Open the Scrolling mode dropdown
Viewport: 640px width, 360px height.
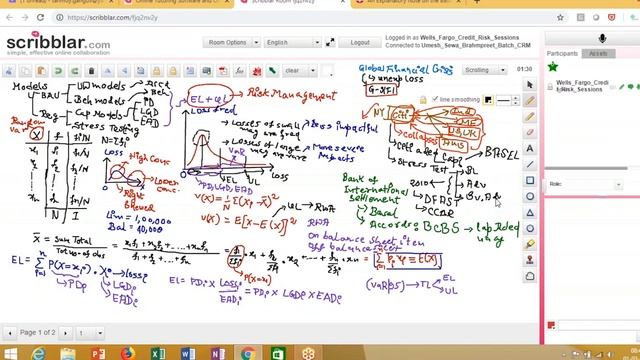coord(484,70)
